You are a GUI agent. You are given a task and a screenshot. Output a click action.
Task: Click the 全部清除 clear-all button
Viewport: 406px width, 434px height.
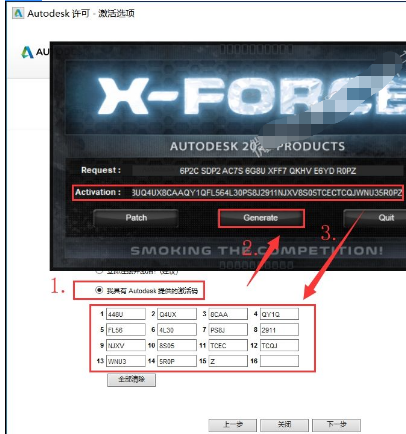pyautogui.click(x=131, y=379)
